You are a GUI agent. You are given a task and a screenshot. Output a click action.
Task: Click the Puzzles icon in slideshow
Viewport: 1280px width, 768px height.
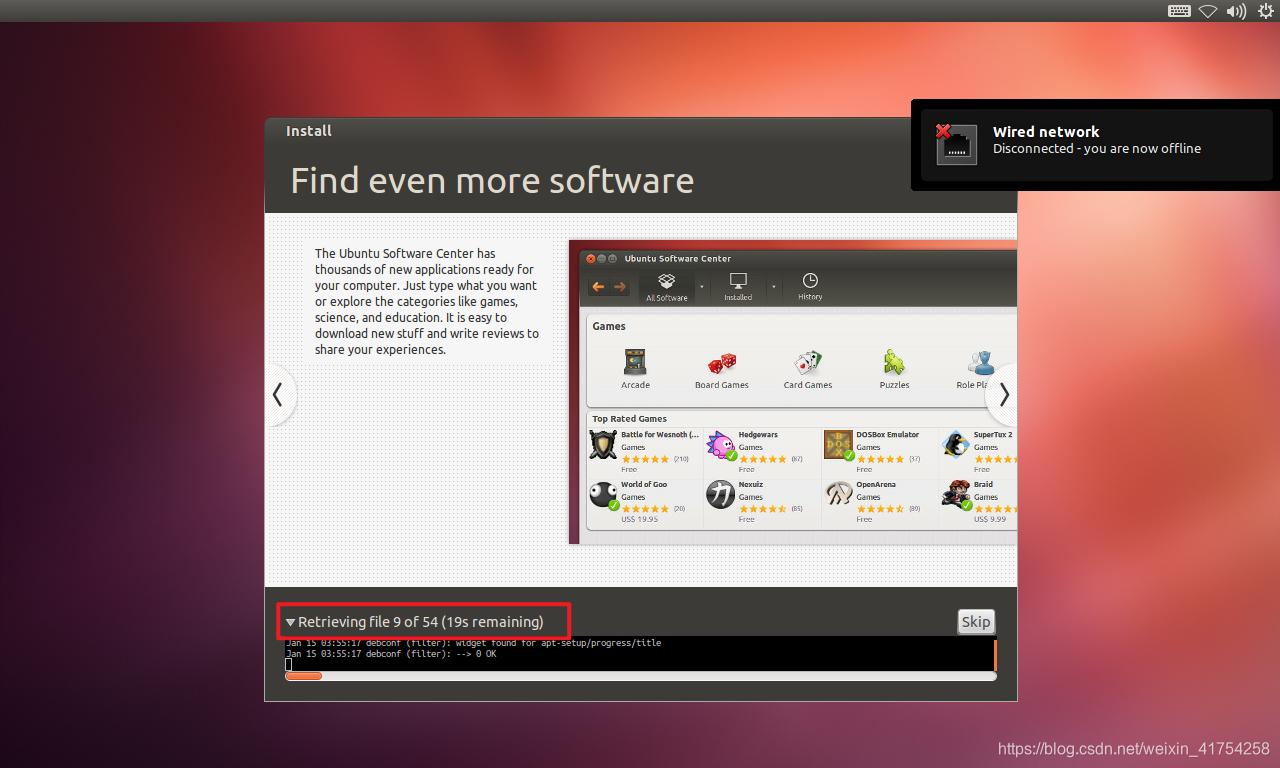pos(894,362)
